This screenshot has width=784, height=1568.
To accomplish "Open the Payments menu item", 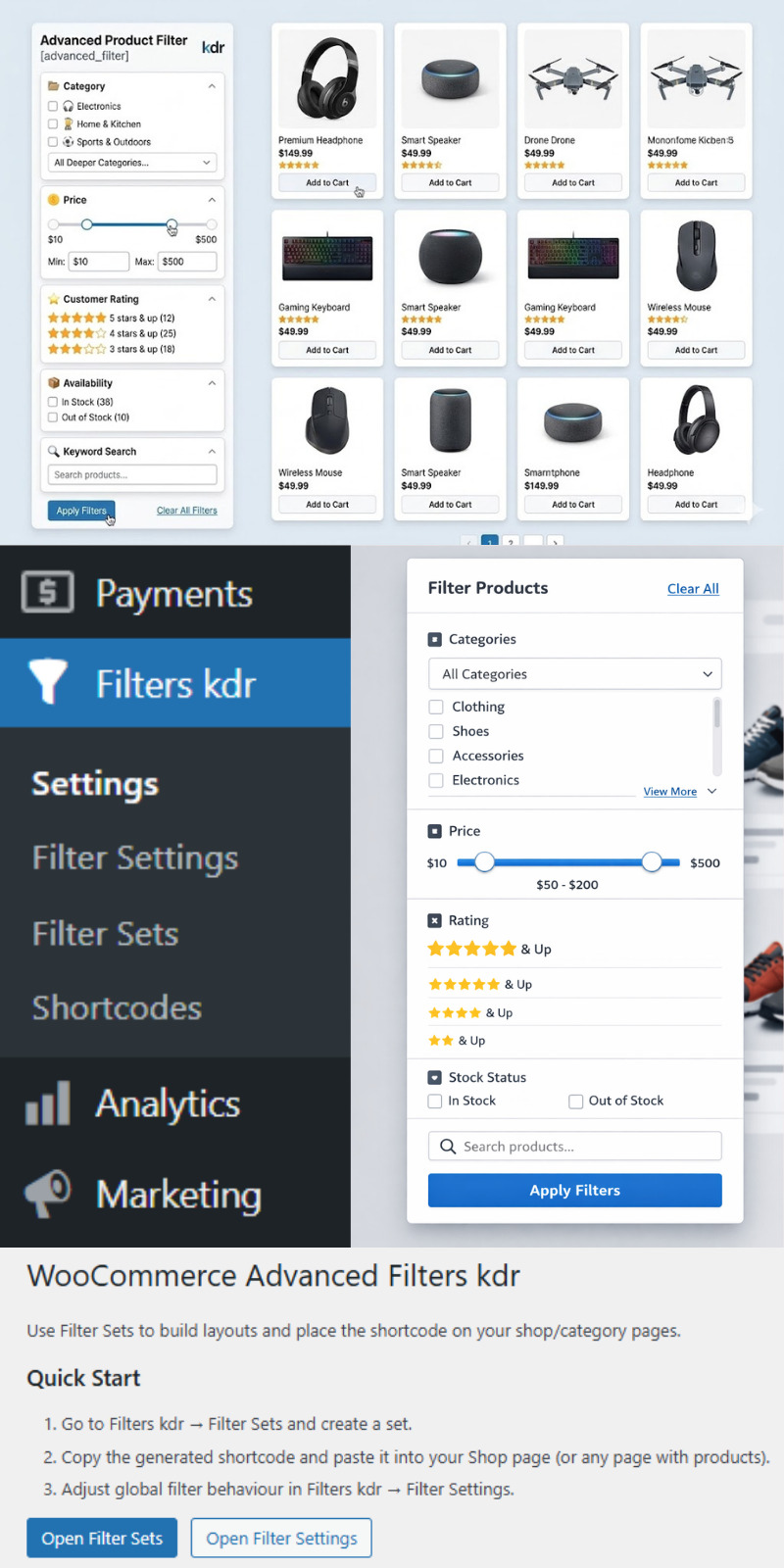I will 175,592.
